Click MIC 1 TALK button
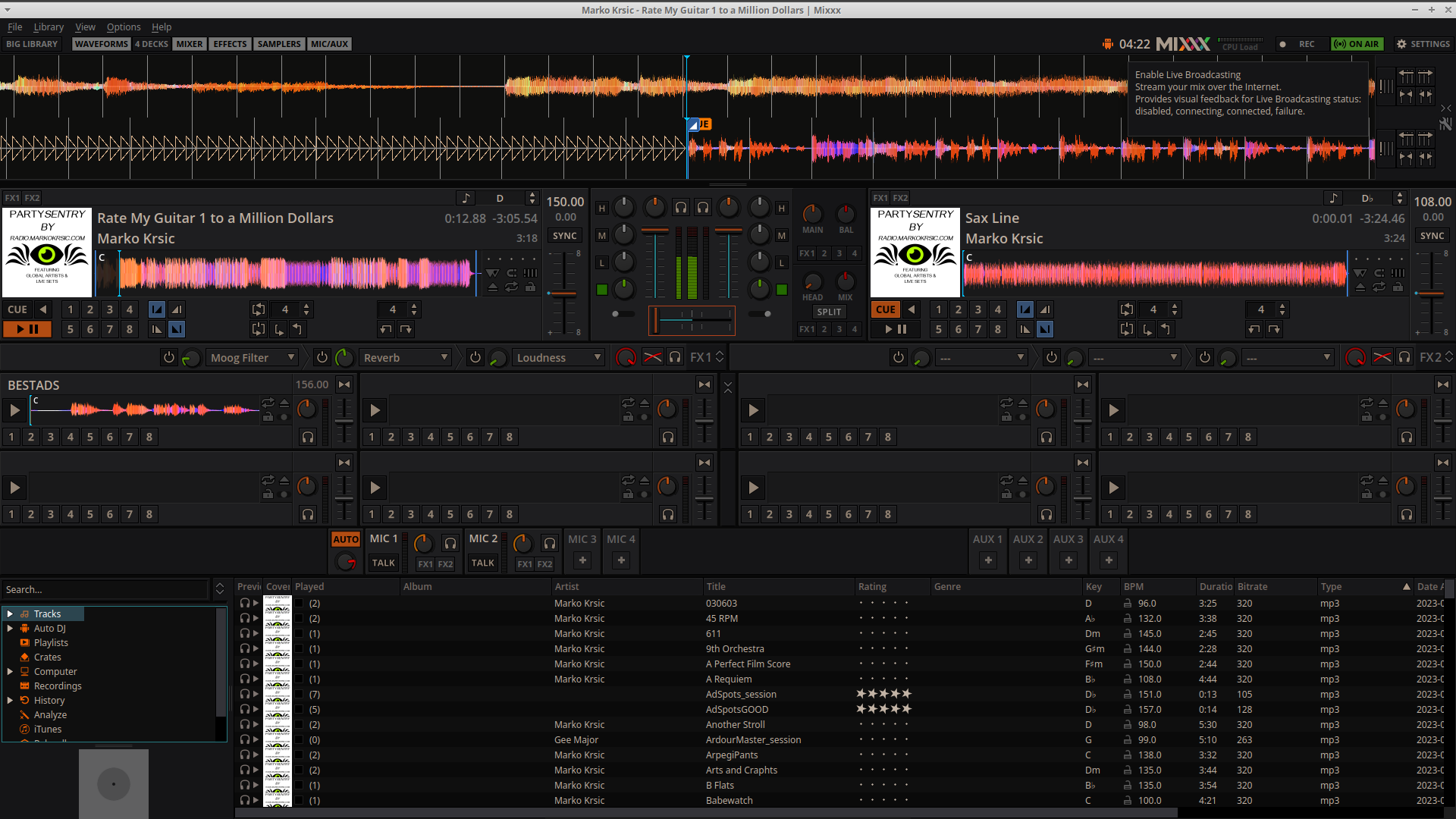 (383, 563)
